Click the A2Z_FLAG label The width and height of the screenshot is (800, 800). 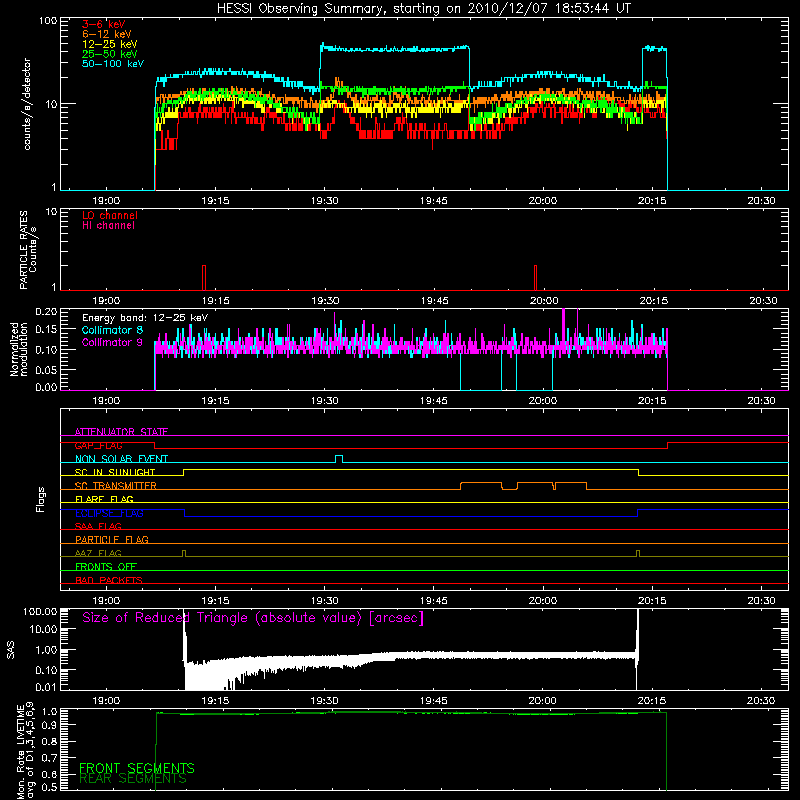98,553
